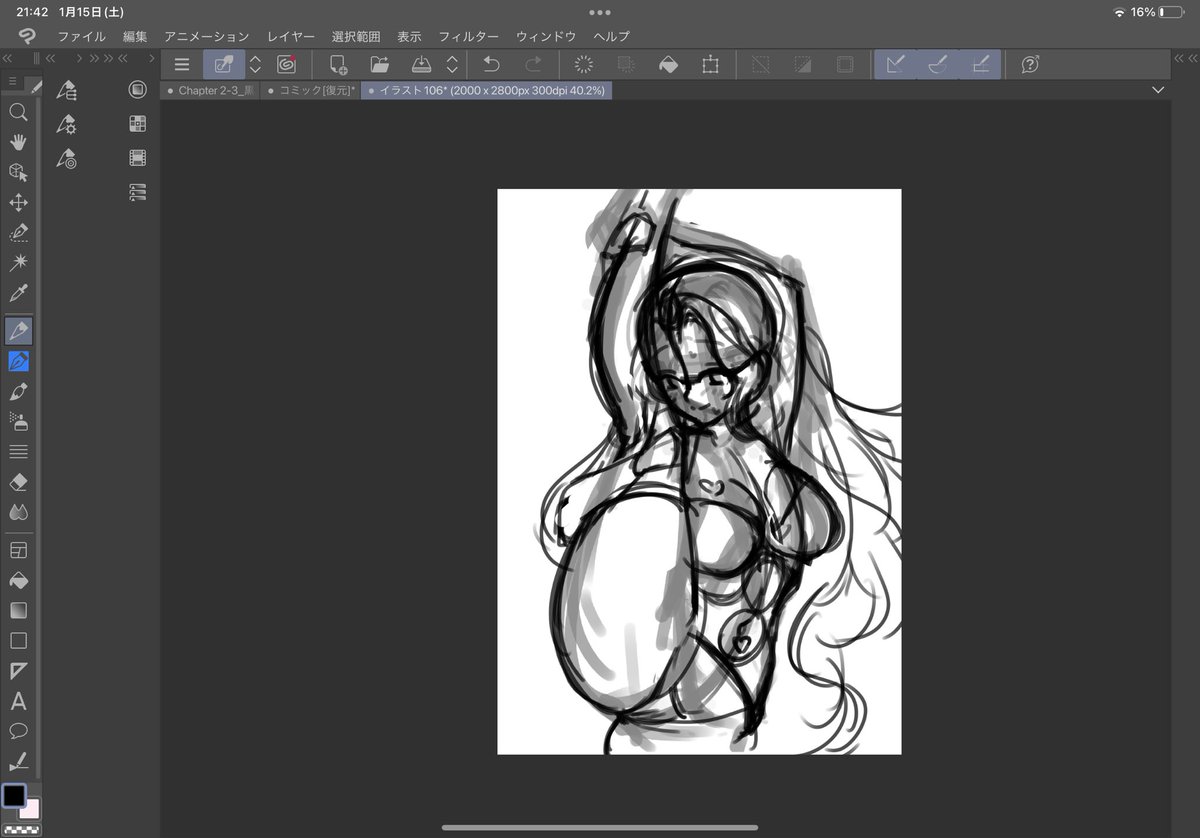Viewport: 1200px width, 838px height.
Task: Open the レイヤー menu
Action: tap(291, 36)
